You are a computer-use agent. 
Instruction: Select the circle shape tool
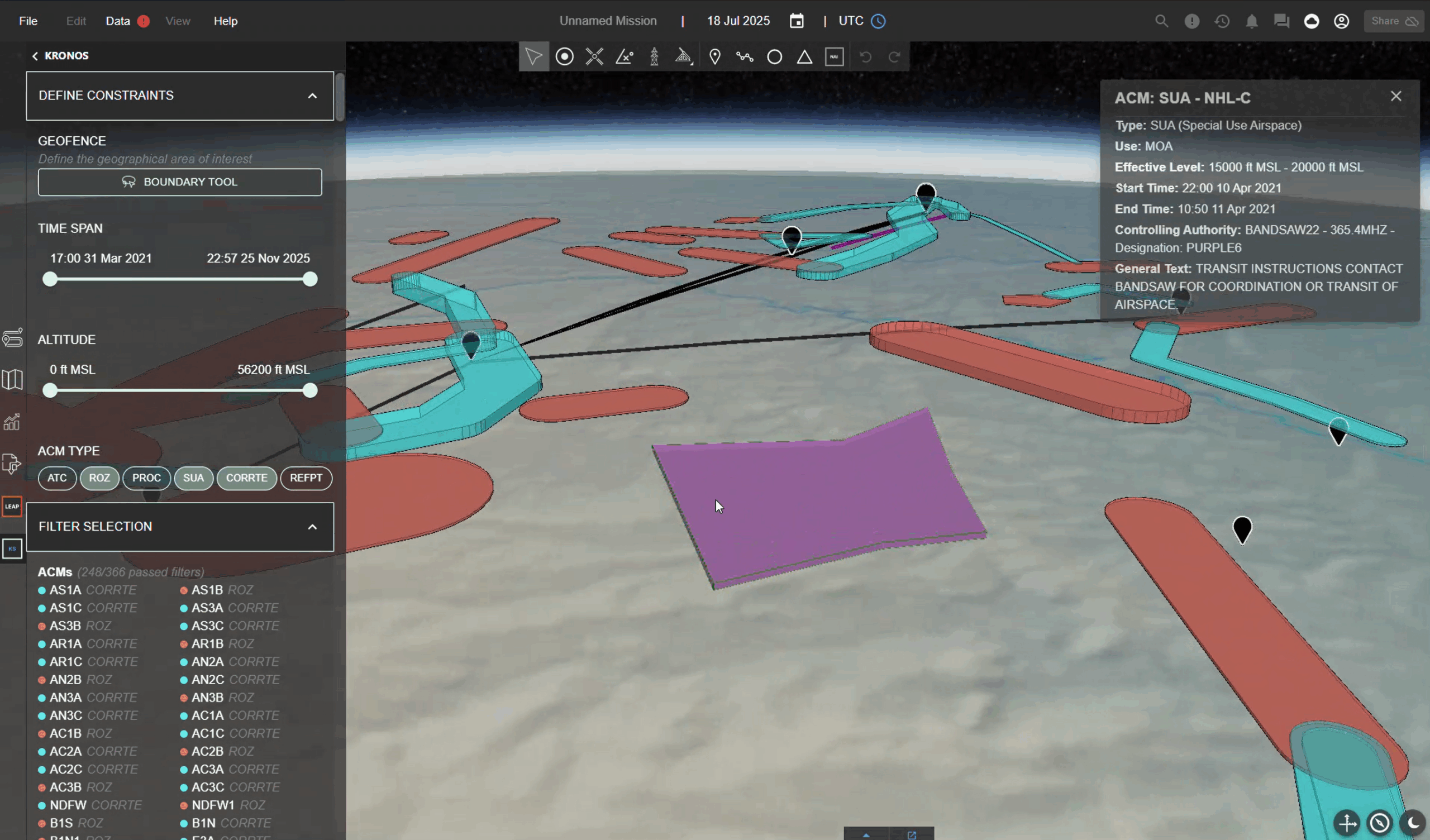[x=774, y=56]
